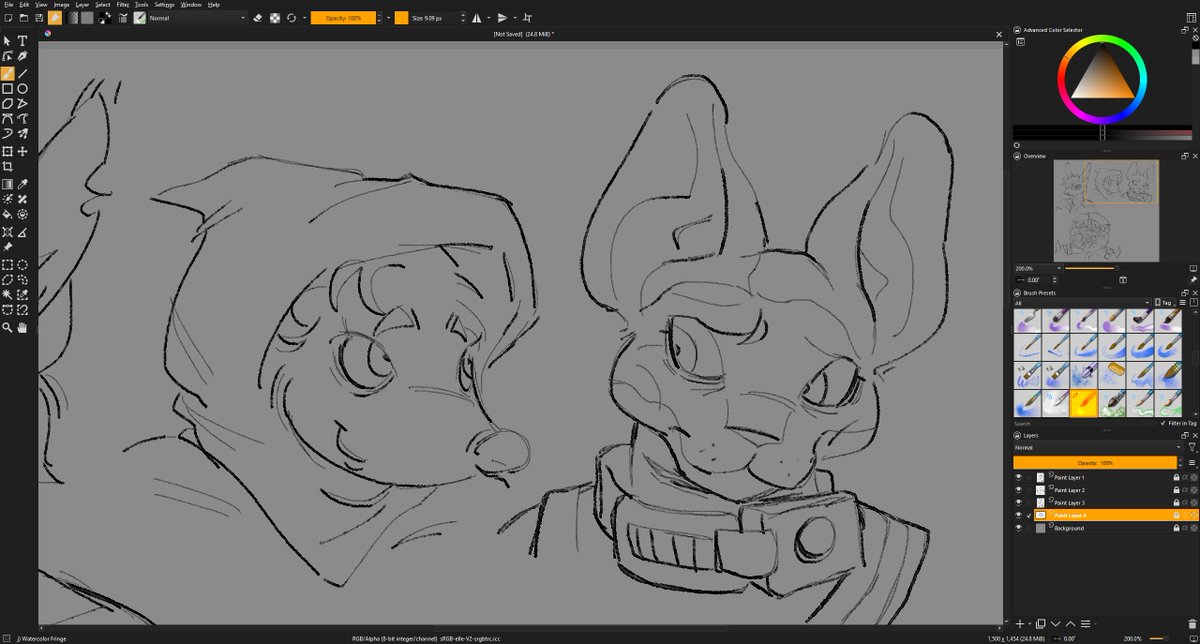Screen dimensions: 1200x644
Task: Expand add layer options arrow
Action: 1030,624
